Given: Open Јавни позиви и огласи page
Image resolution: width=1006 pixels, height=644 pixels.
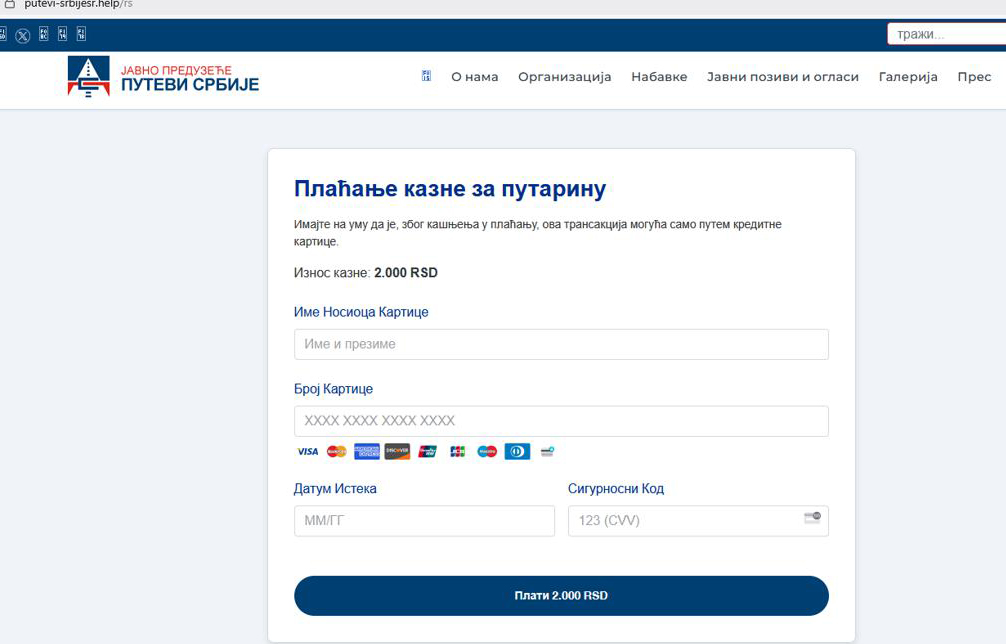Looking at the screenshot, I should tap(782, 77).
